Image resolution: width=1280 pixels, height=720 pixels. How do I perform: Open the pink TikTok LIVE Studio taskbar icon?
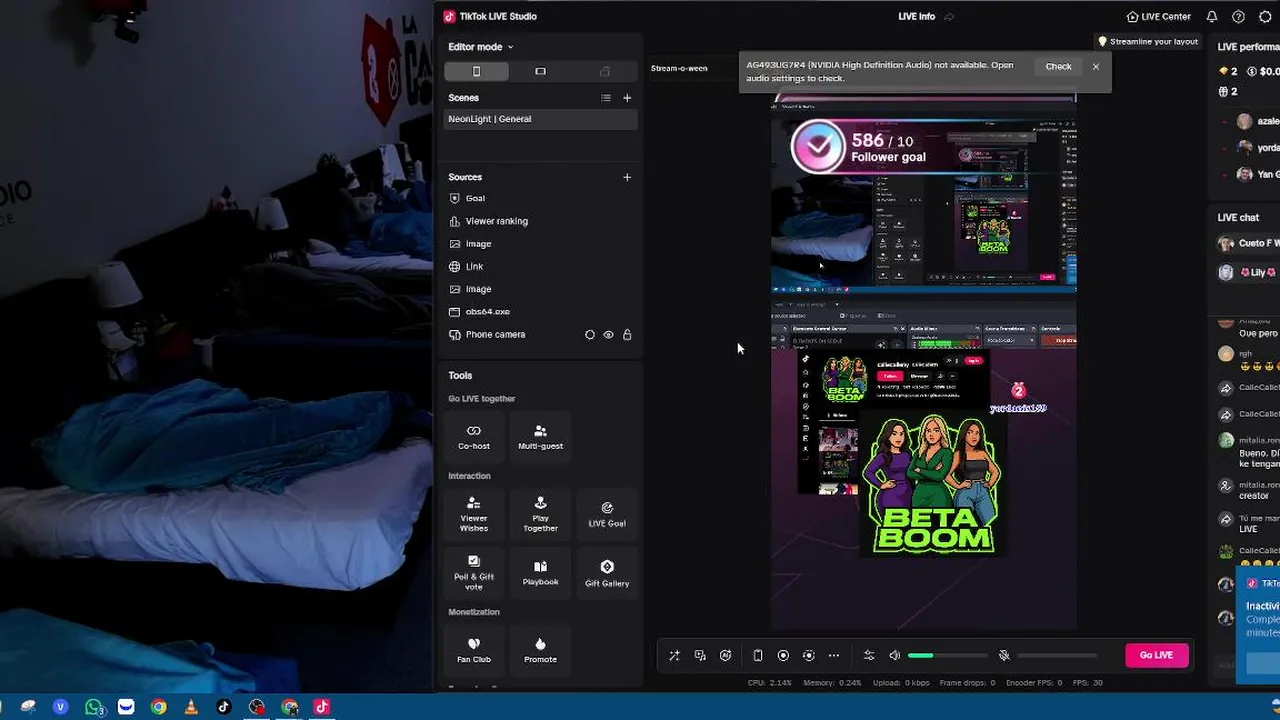click(321, 707)
